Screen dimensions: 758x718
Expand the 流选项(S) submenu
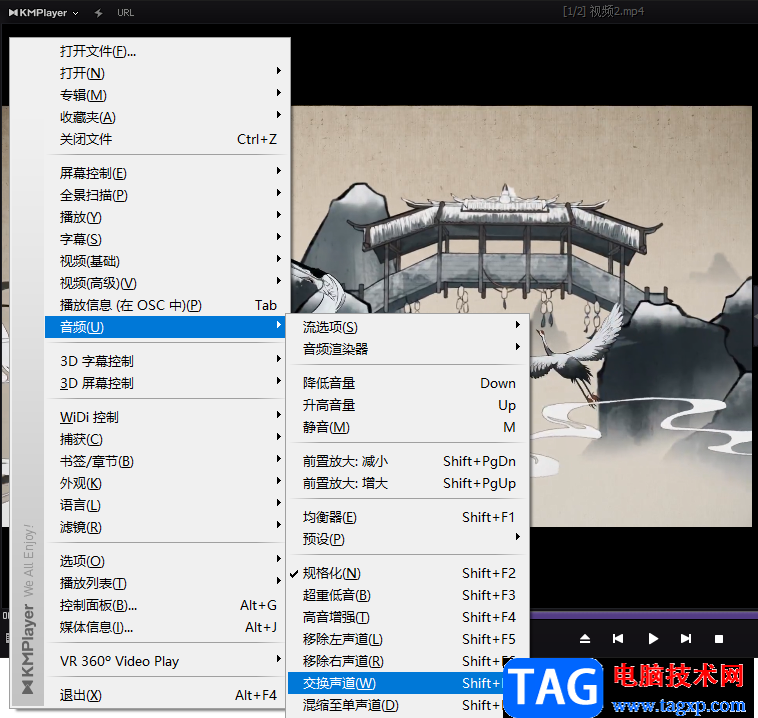409,327
